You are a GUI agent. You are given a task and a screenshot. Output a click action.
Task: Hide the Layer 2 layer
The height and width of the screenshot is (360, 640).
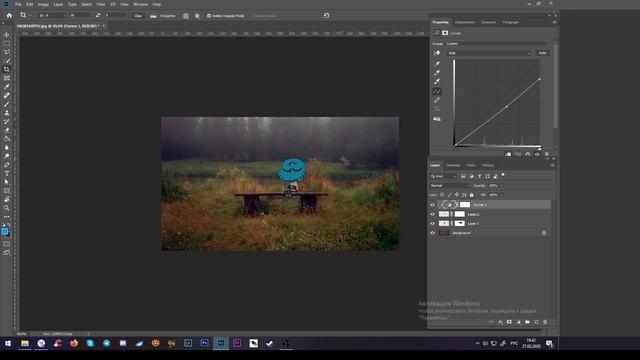coord(433,214)
